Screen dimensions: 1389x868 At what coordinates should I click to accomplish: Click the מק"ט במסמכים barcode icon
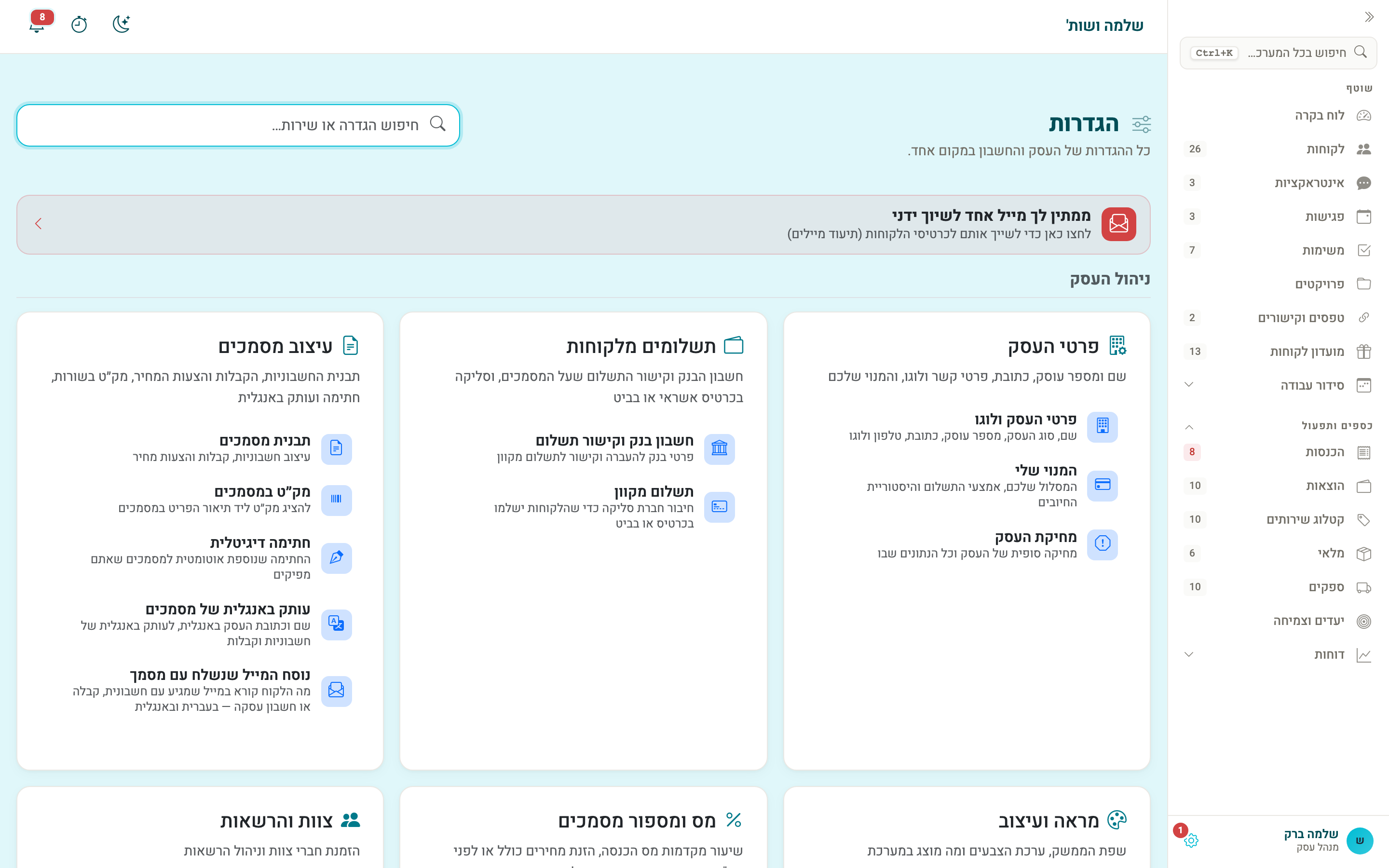point(336,500)
